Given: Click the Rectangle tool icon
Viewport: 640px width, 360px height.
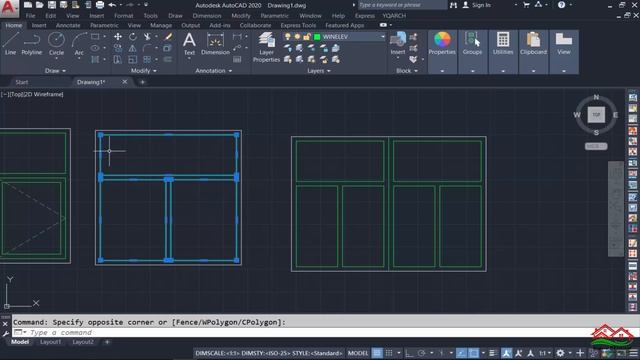Looking at the screenshot, I should point(95,37).
